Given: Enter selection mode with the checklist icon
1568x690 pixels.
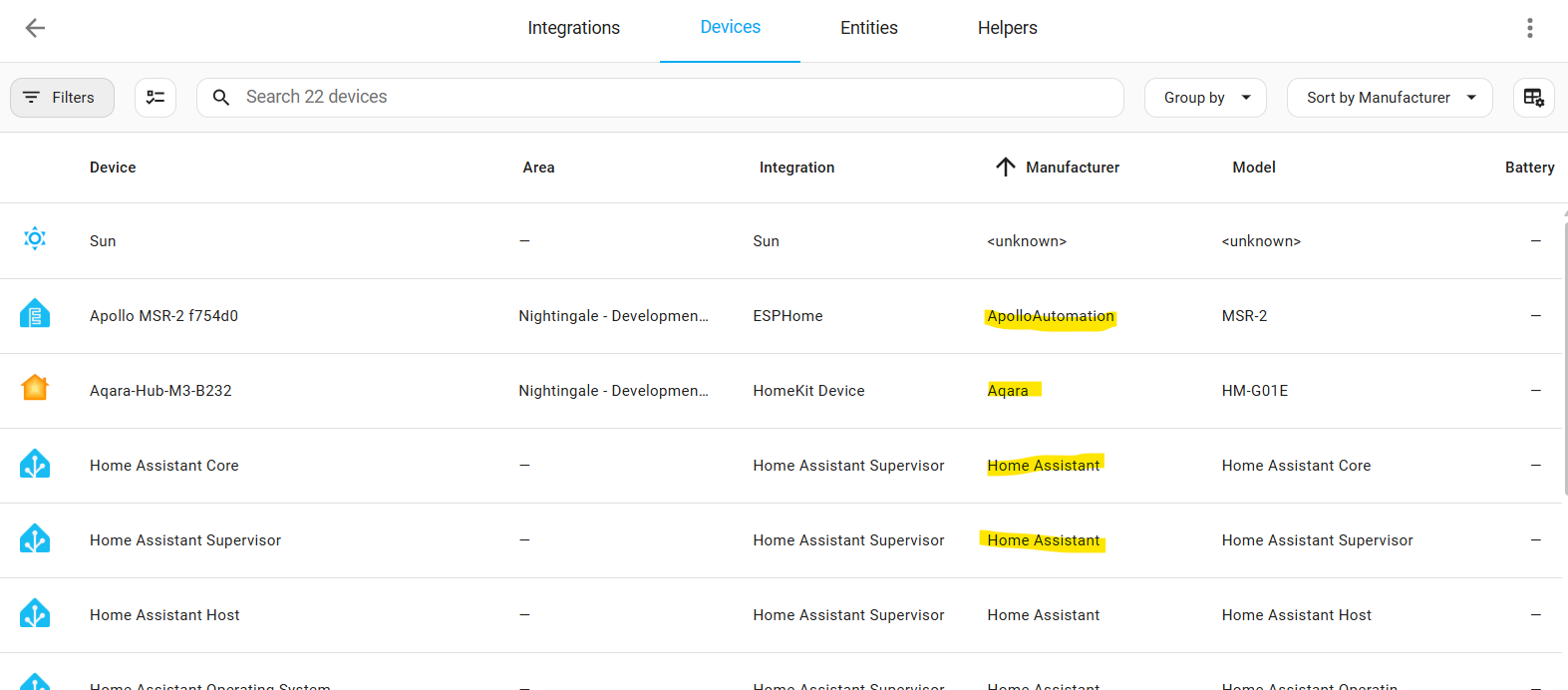Looking at the screenshot, I should click(x=156, y=98).
